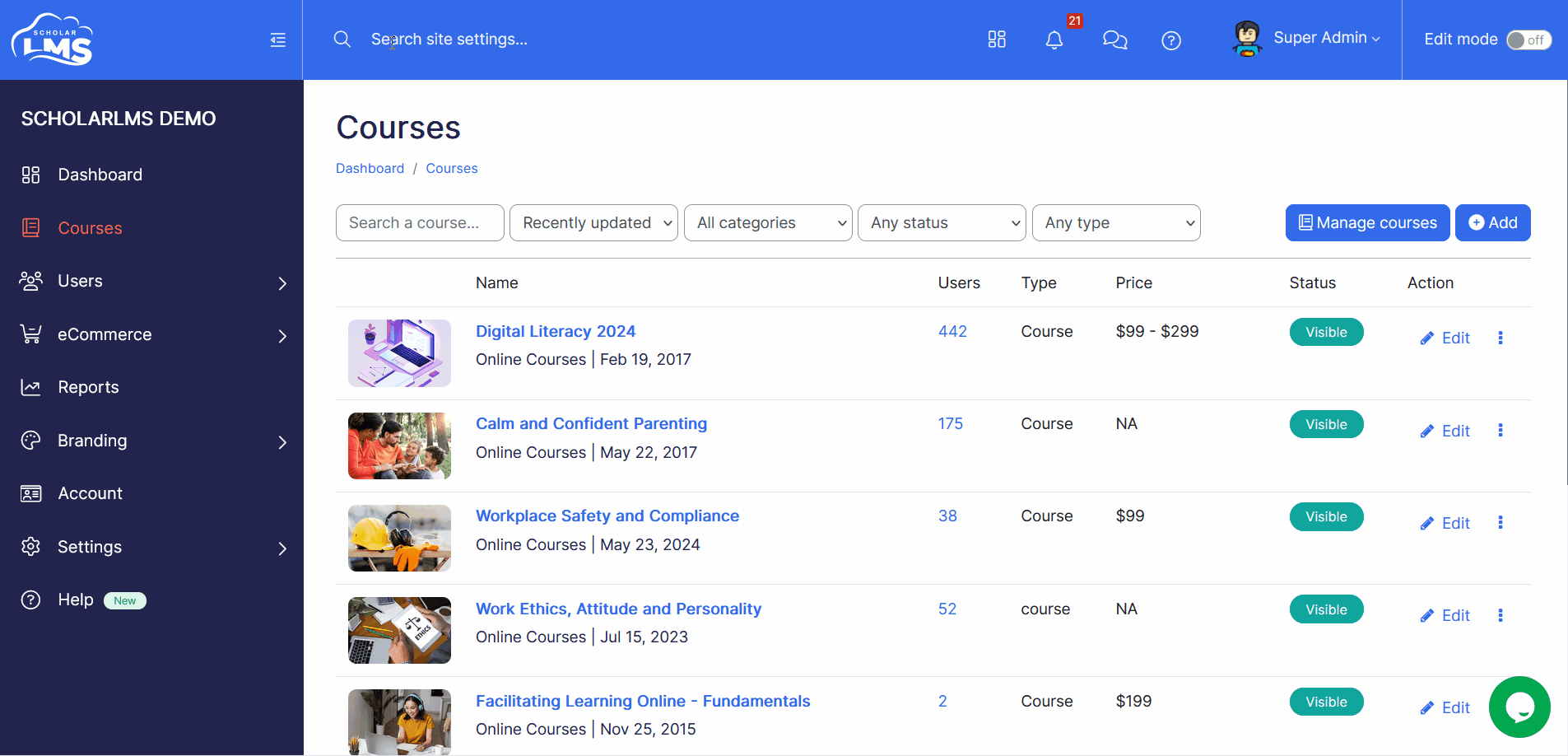
Task: Open the Recently updated sort dropdown
Action: [593, 223]
